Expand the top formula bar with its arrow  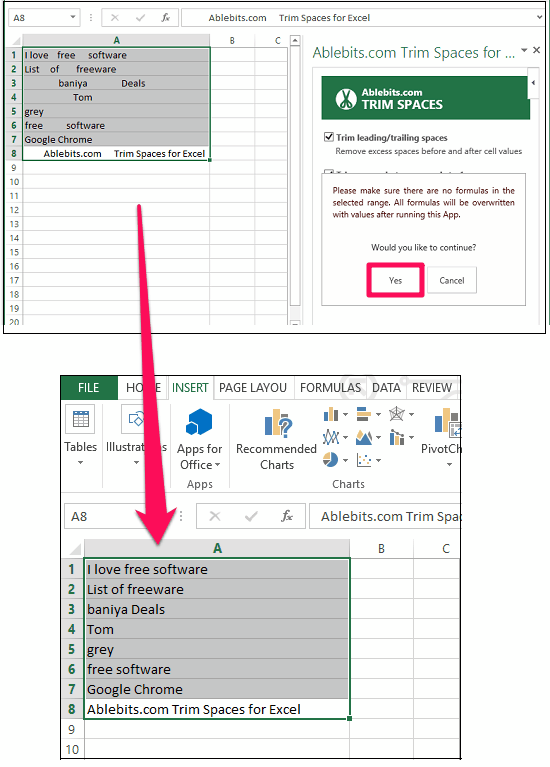coord(539,17)
